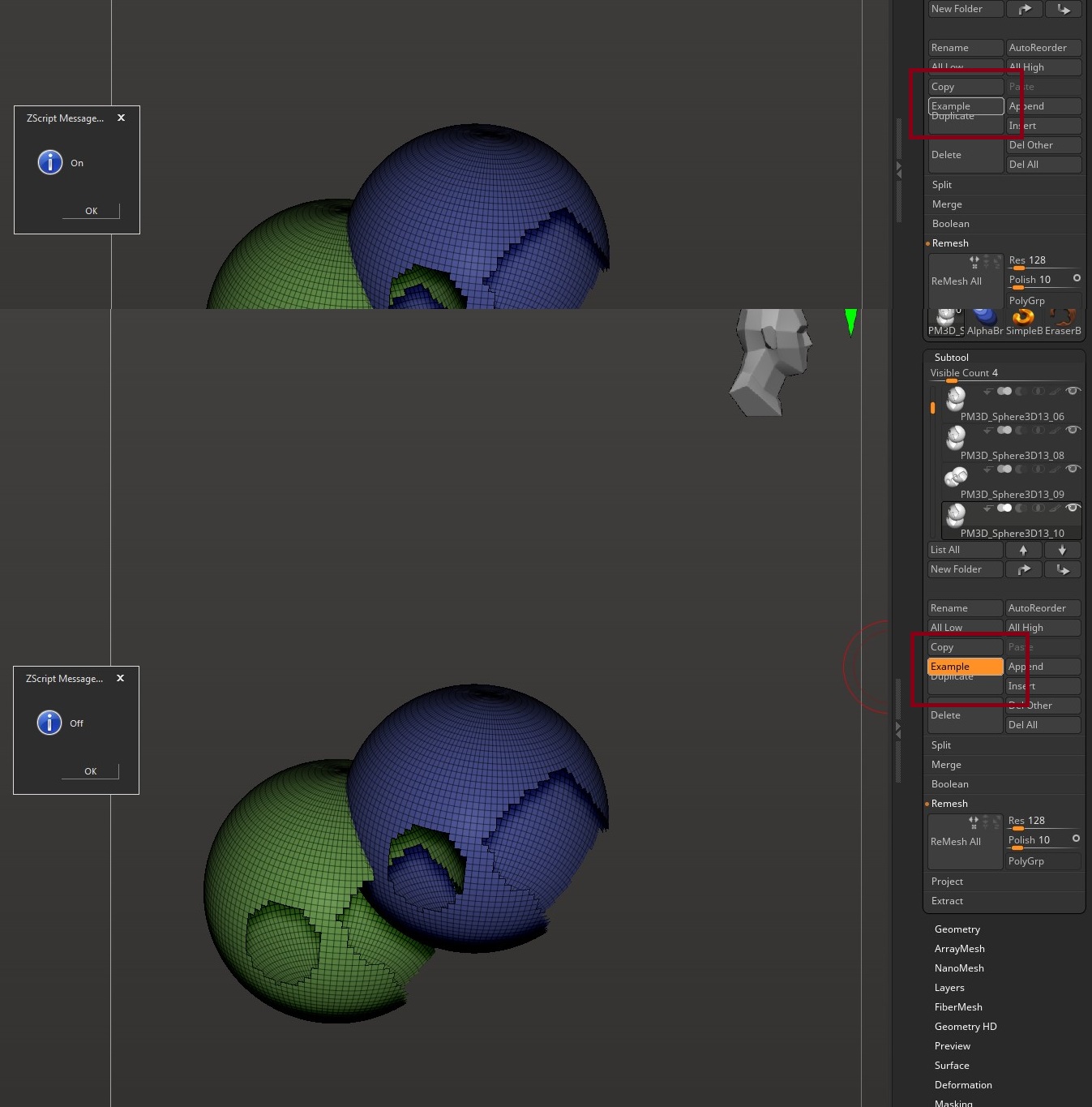Image resolution: width=1092 pixels, height=1107 pixels.
Task: Expand the Extract subpalette
Action: [947, 901]
